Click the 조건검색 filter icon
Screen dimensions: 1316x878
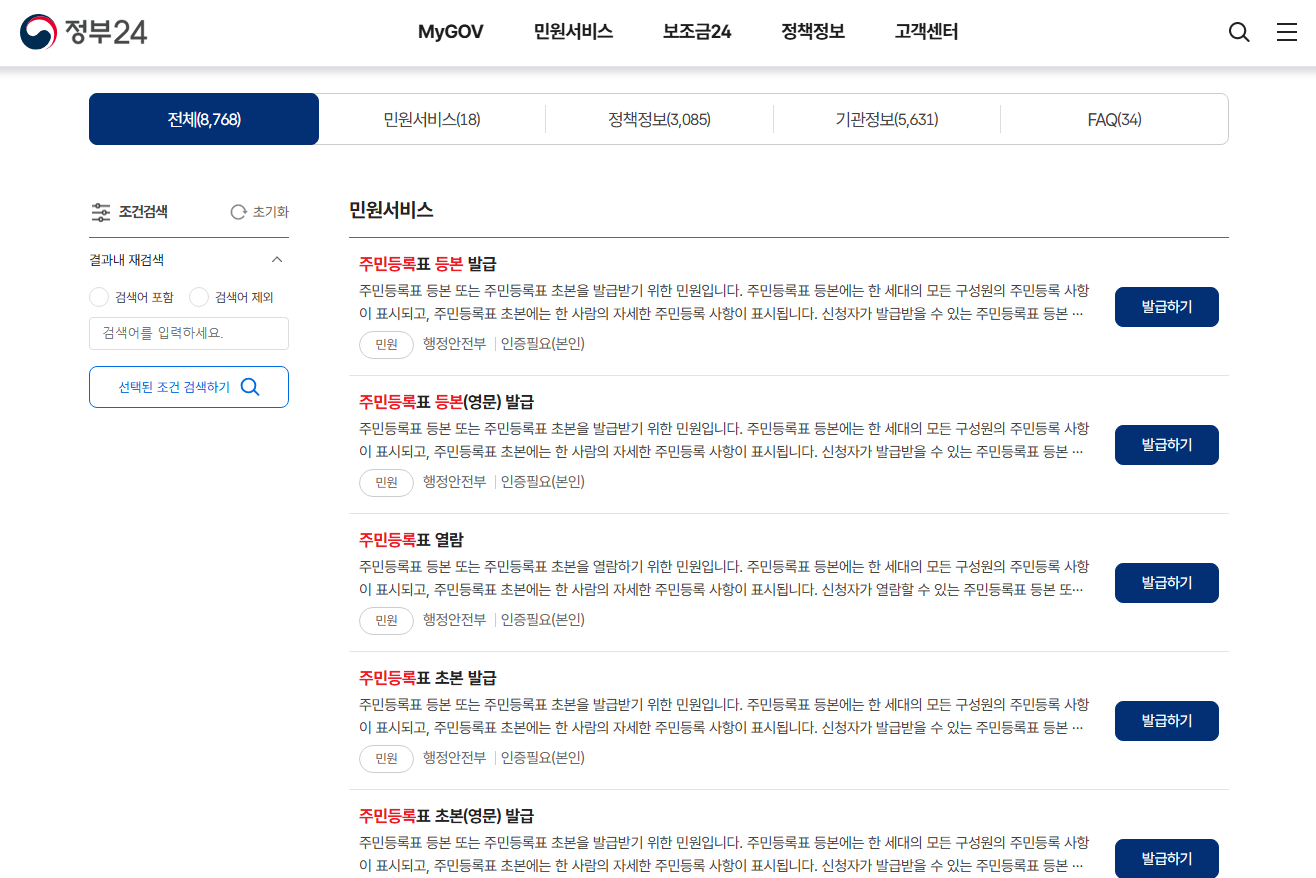101,212
